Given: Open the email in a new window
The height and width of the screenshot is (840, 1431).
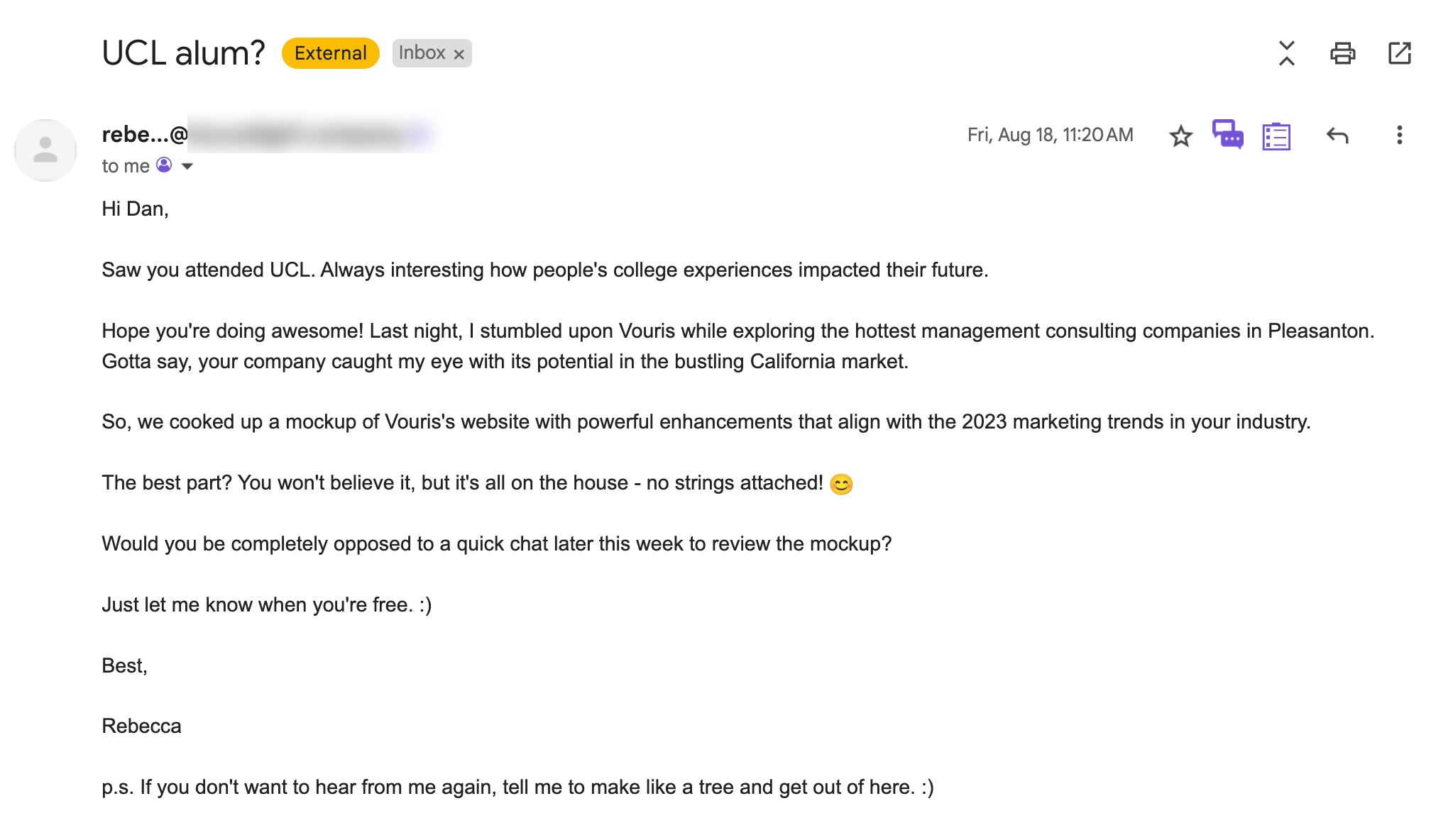Looking at the screenshot, I should tap(1399, 53).
